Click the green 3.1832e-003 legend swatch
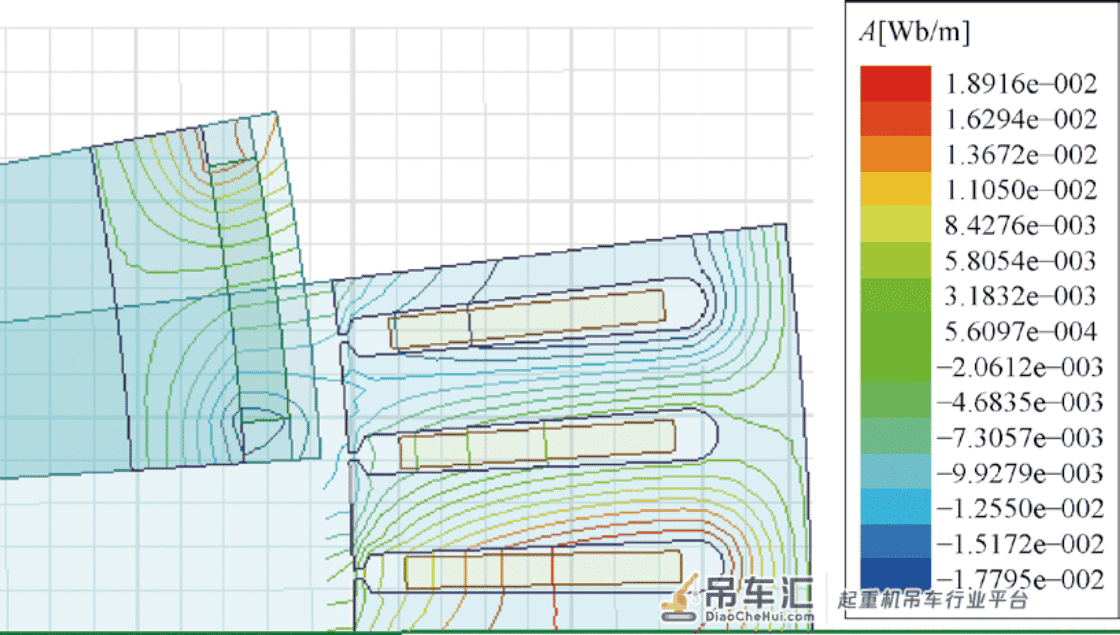 point(896,296)
